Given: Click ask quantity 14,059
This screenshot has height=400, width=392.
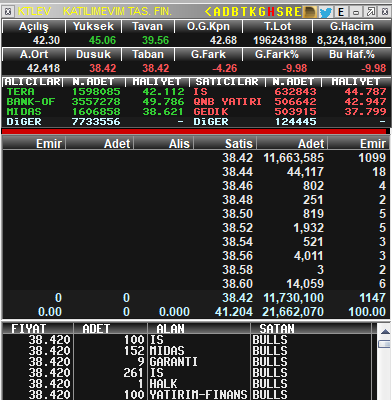Looking at the screenshot, I should (x=305, y=284).
